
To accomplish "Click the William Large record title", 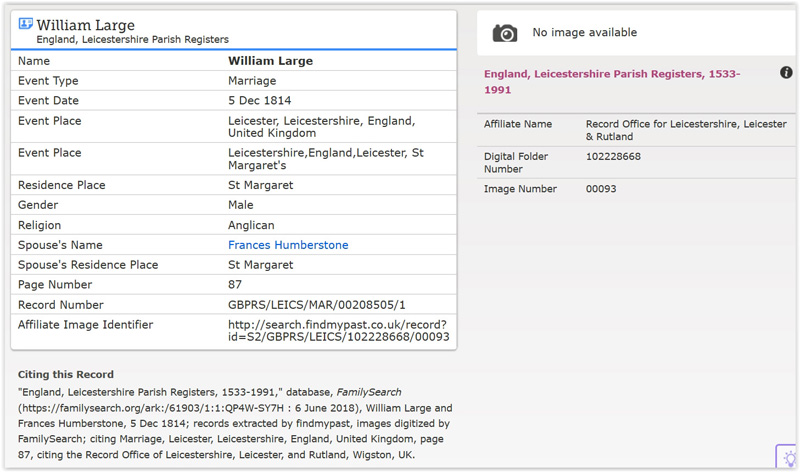I will click(86, 25).
